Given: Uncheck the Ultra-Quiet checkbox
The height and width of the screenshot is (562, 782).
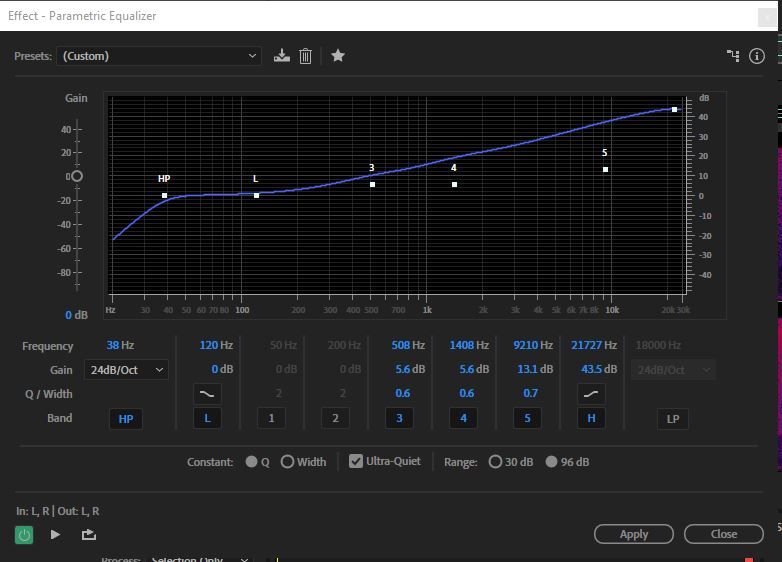Looking at the screenshot, I should click(356, 461).
